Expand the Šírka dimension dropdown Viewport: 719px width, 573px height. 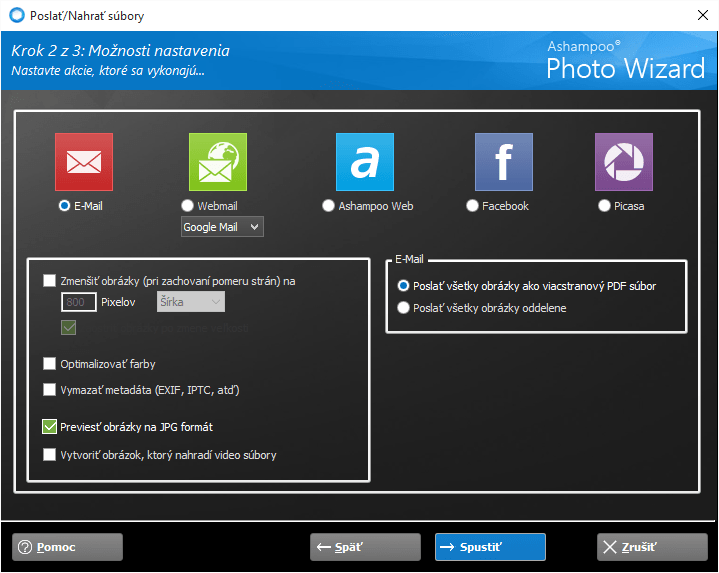tap(190, 302)
